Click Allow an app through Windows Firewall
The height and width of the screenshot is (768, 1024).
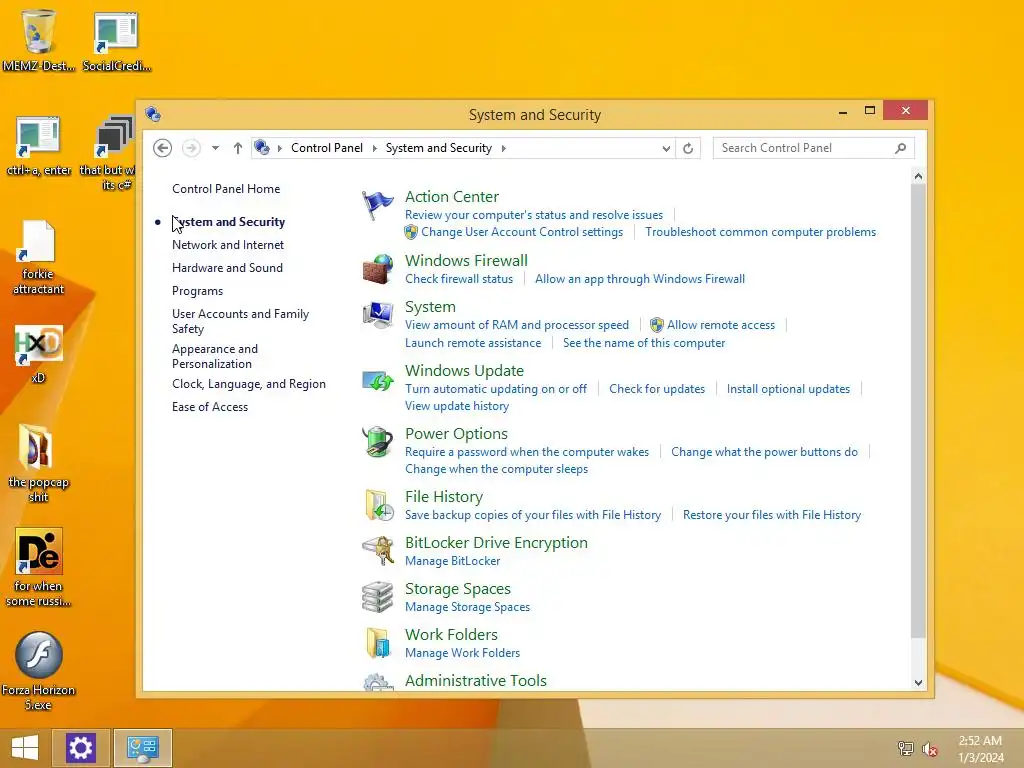(639, 279)
